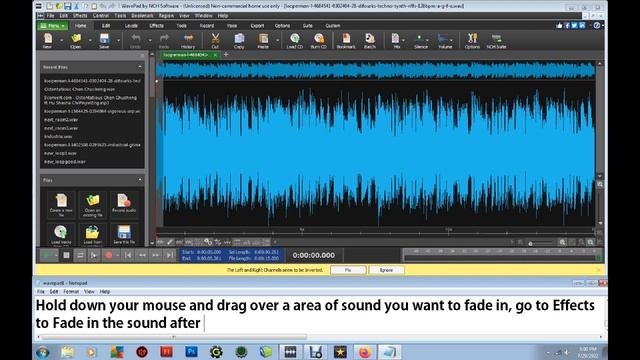Image resolution: width=640 pixels, height=360 pixels.
Task: Open the New button dropdown arrow
Action: (x=61, y=40)
